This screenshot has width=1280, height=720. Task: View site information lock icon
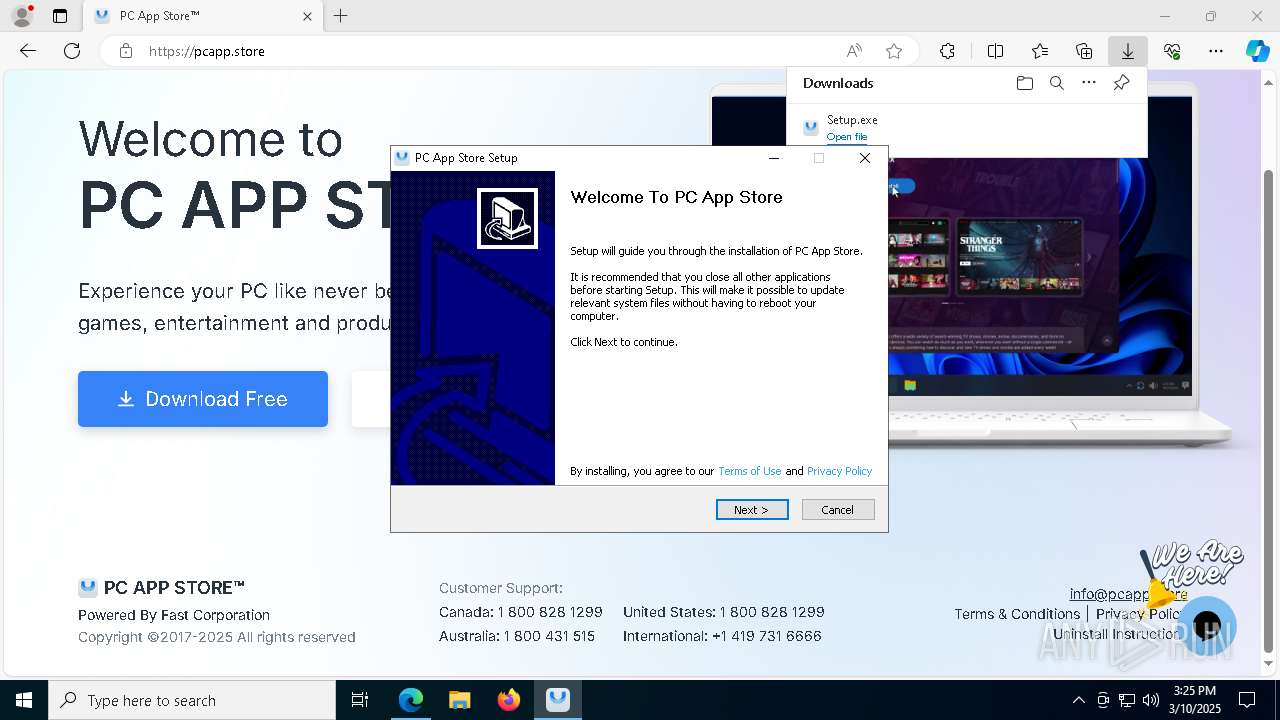[125, 51]
